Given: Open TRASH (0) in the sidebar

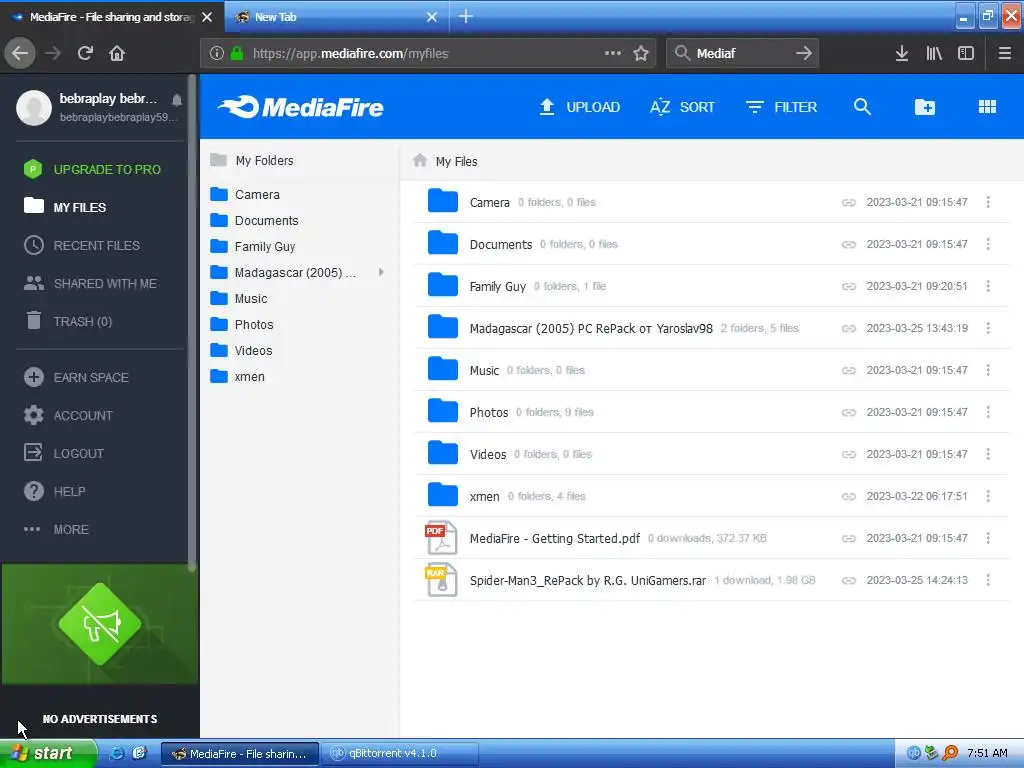Looking at the screenshot, I should coord(68,321).
